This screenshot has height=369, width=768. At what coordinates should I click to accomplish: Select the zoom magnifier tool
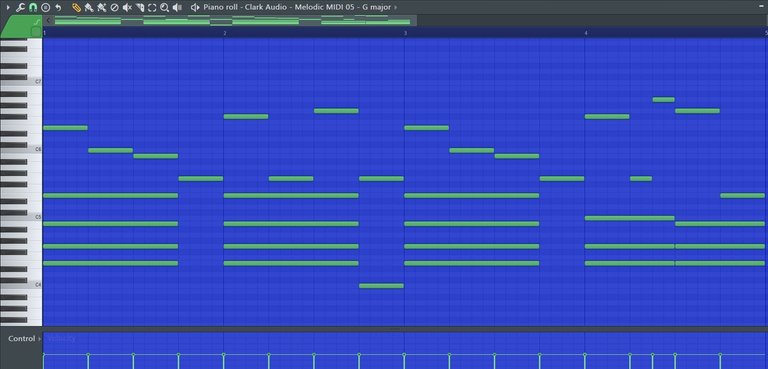165,7
